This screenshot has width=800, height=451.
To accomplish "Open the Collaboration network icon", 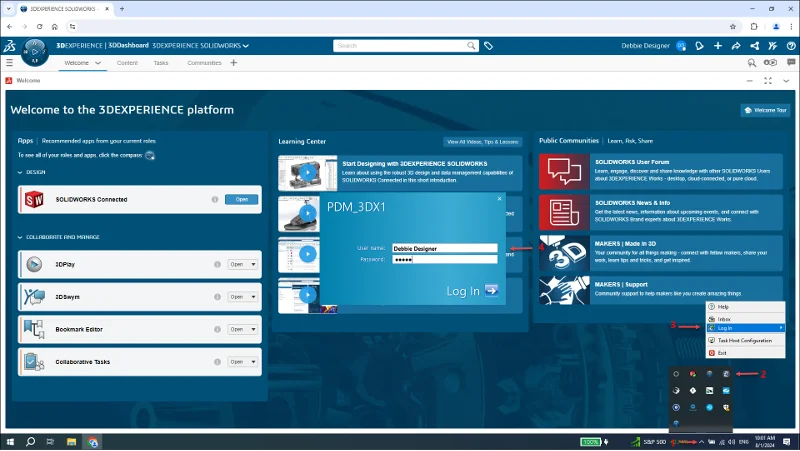I will pyautogui.click(x=754, y=46).
